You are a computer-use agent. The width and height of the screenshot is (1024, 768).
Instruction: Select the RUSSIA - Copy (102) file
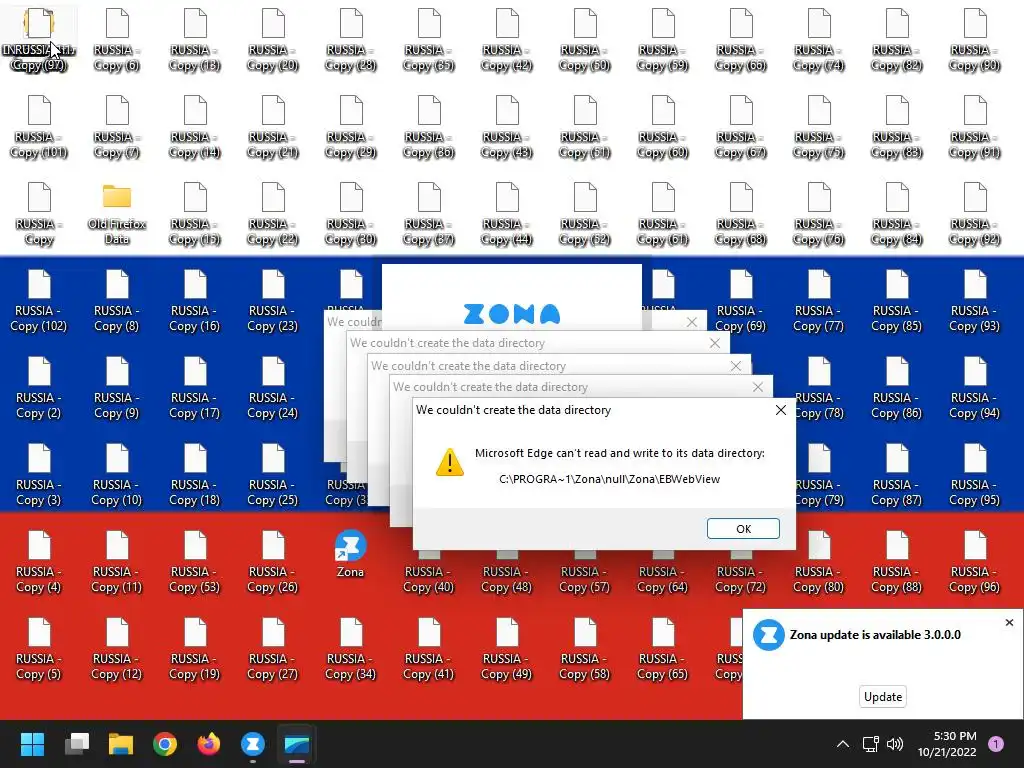click(x=39, y=300)
